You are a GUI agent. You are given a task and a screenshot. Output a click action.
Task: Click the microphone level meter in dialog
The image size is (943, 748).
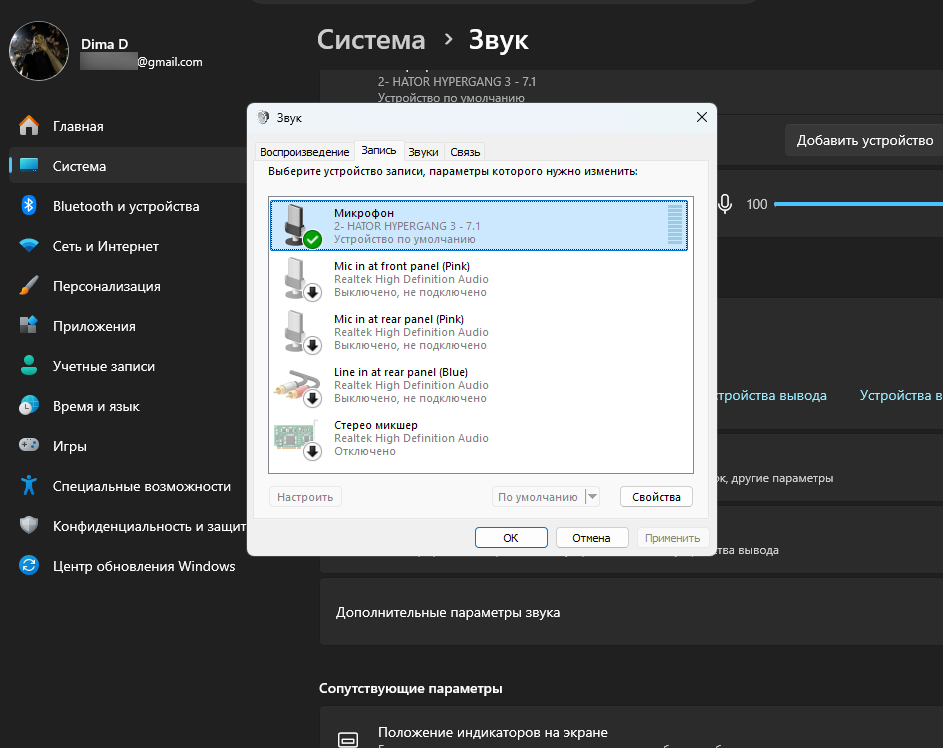(x=675, y=225)
